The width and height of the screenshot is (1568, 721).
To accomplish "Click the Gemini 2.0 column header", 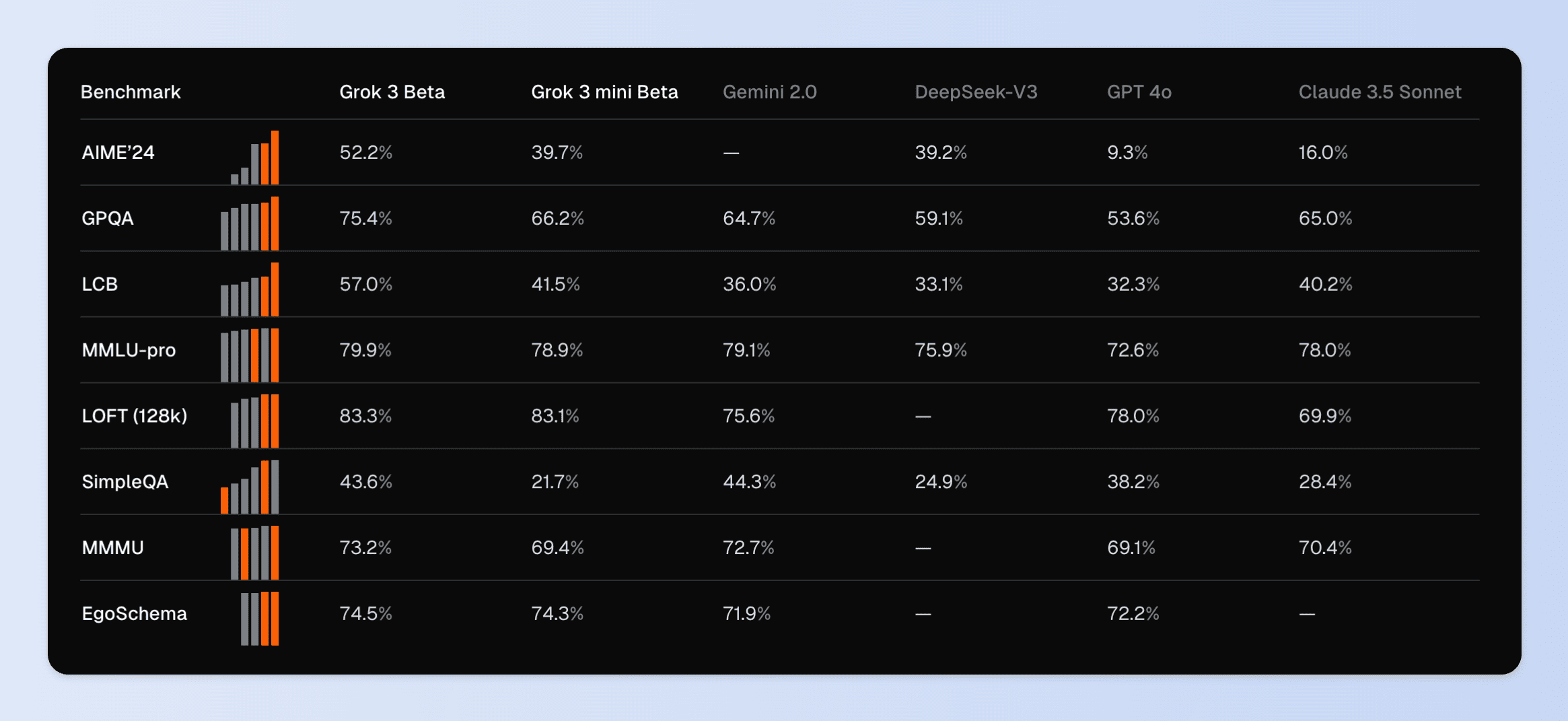I will pyautogui.click(x=769, y=92).
